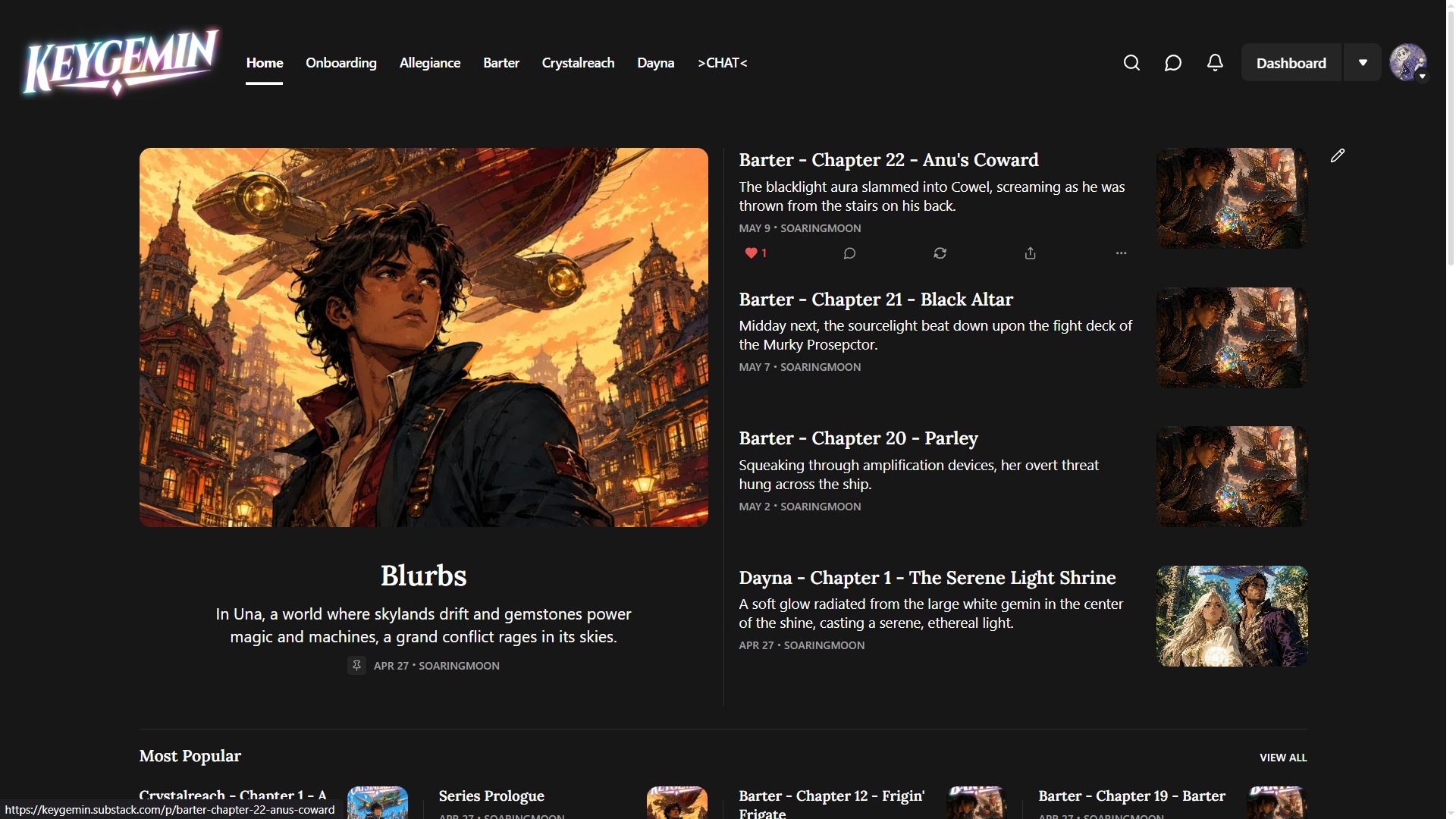This screenshot has height=819, width=1456.
Task: Click the Blurbs description text
Action: point(423,626)
